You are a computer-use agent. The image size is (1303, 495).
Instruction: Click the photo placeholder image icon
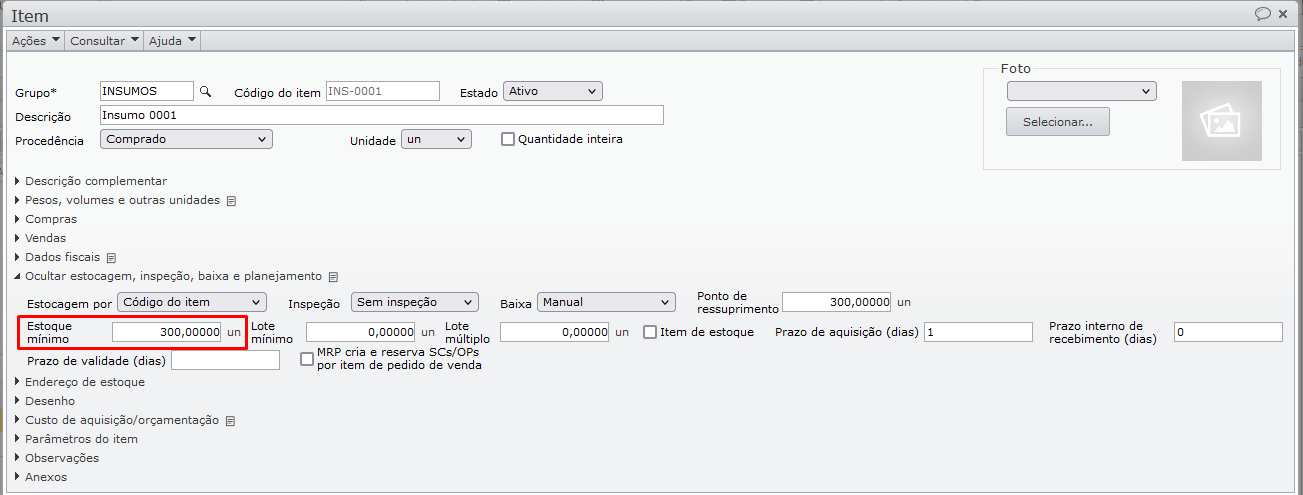[1222, 121]
